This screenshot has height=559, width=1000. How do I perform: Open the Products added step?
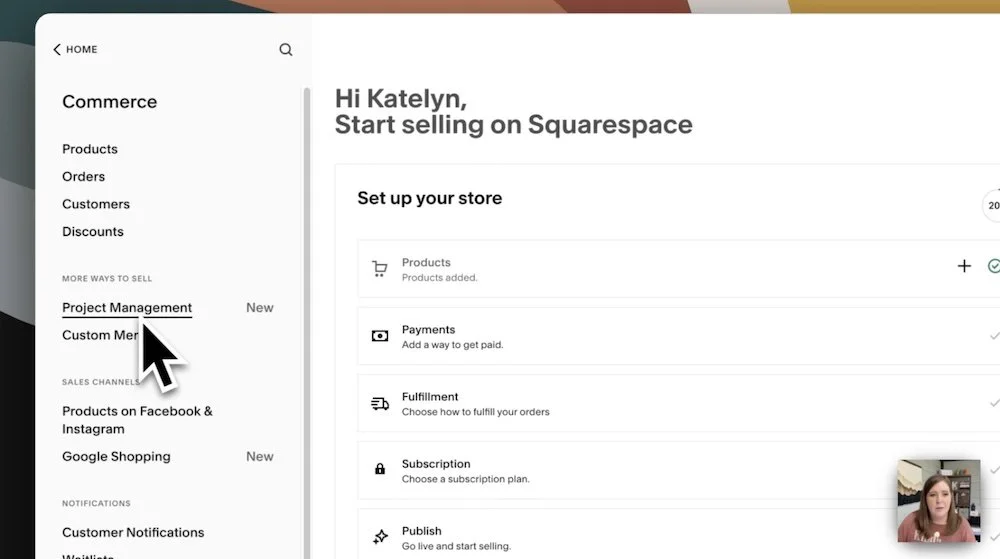[679, 269]
